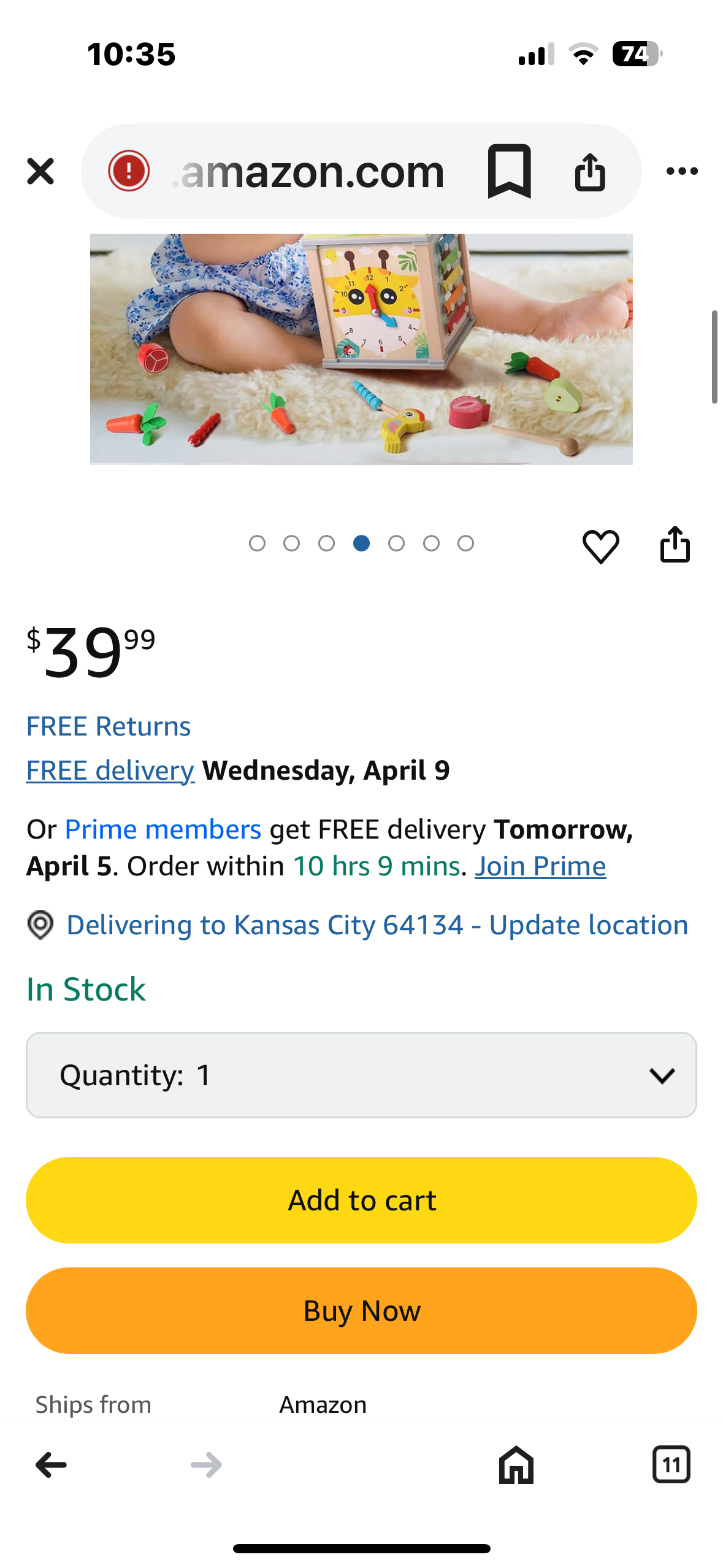The height and width of the screenshot is (1568, 723).
Task: Select the first image carousel dot
Action: point(257,544)
